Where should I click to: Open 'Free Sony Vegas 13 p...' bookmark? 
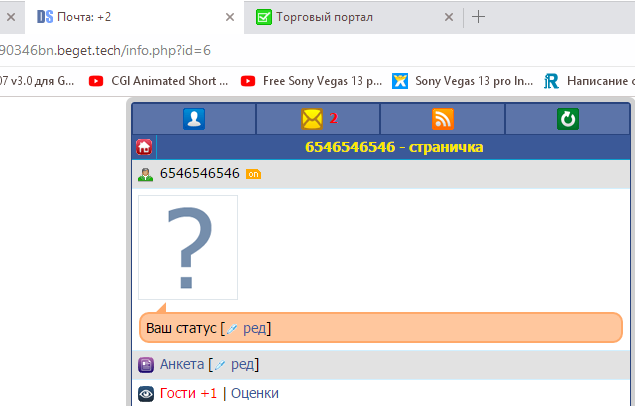pyautogui.click(x=311, y=81)
